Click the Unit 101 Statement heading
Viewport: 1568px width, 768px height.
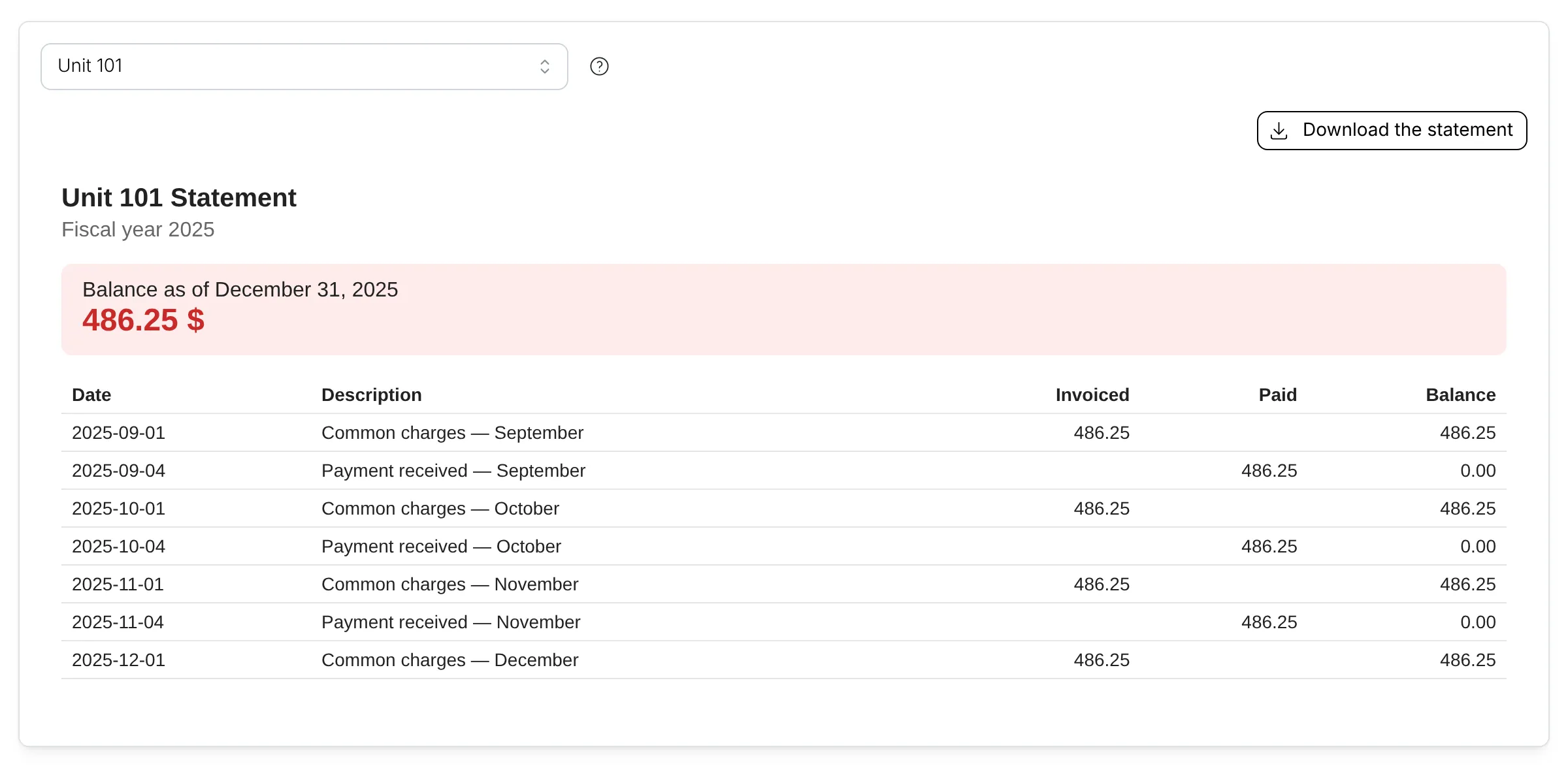[x=178, y=197]
